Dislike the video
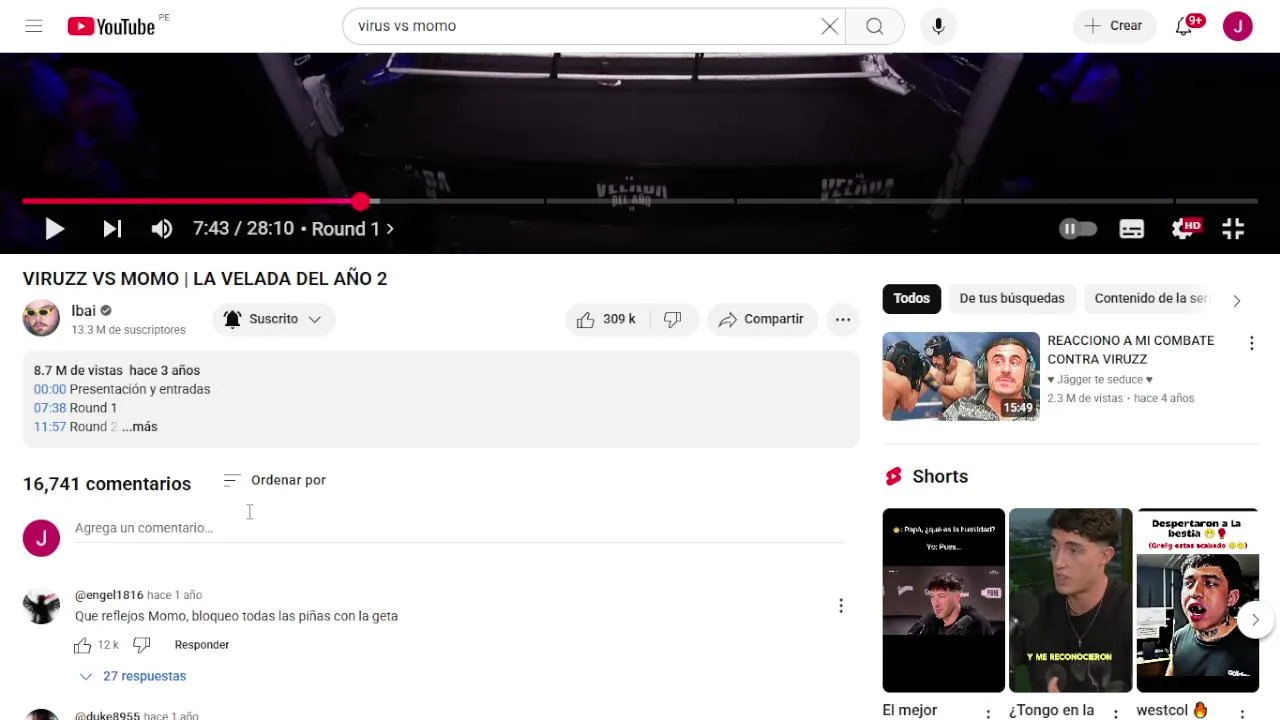 point(673,319)
